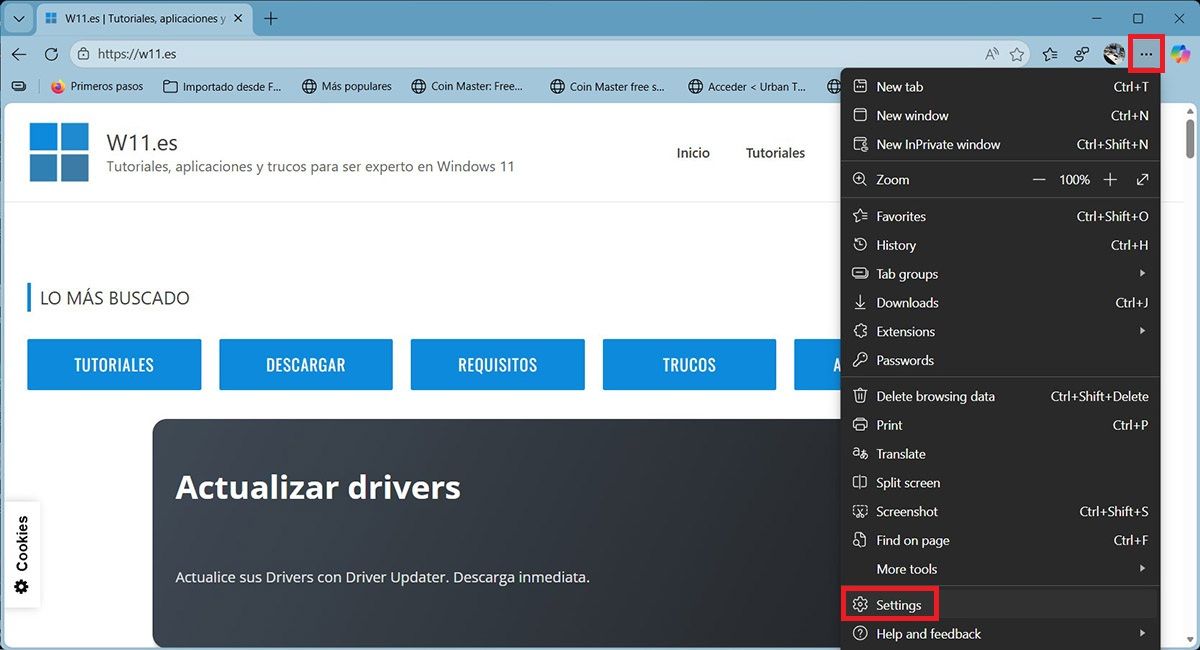This screenshot has height=650, width=1200.
Task: Select New InPrivate window menu item
Action: tap(937, 144)
